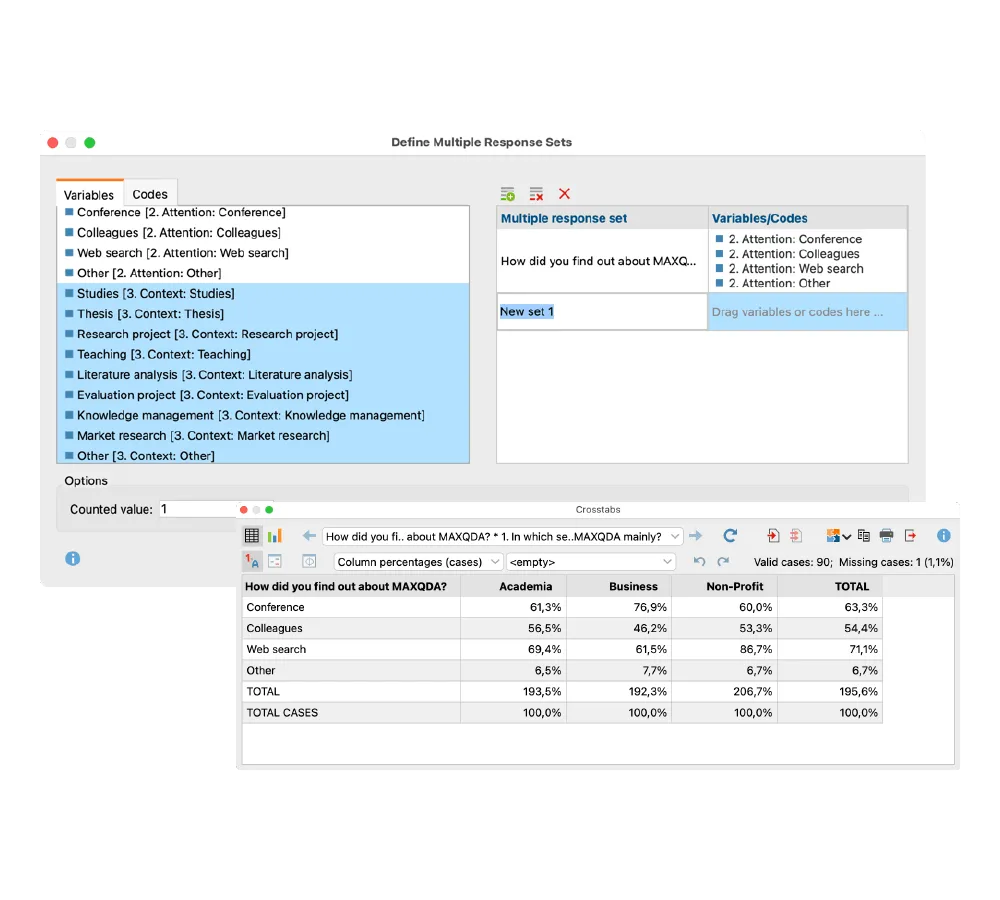The height and width of the screenshot is (900, 1000).
Task: Switch Crosstabs to table view
Action: (x=252, y=536)
